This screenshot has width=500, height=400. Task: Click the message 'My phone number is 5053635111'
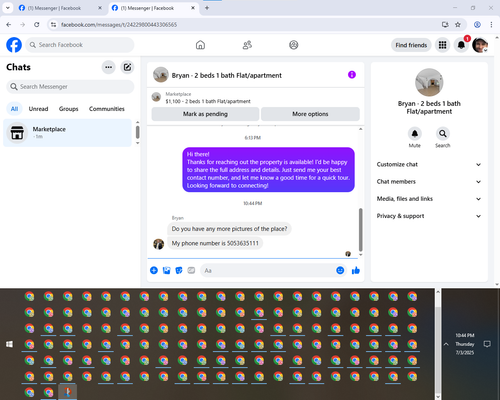(x=215, y=243)
